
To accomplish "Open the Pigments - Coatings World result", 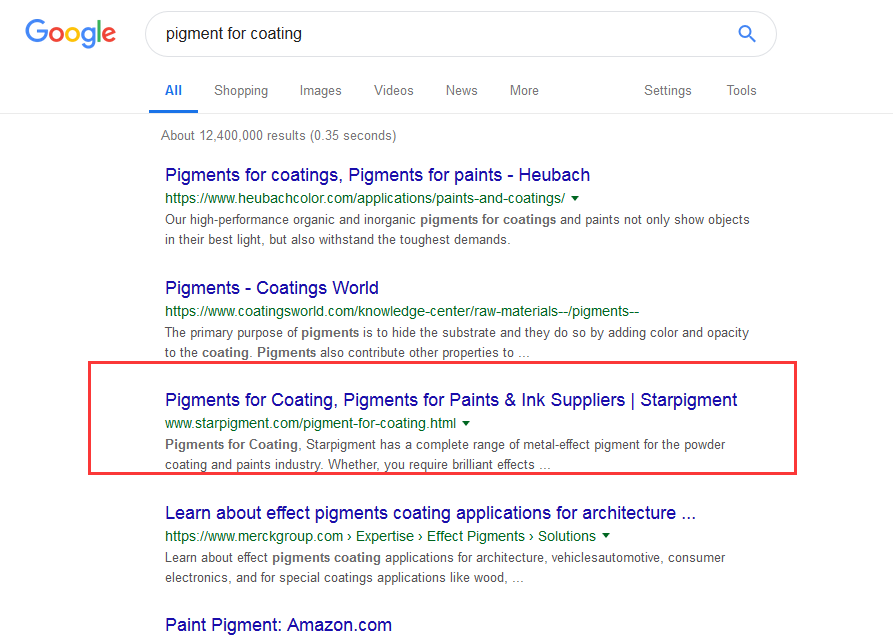I will coord(272,288).
